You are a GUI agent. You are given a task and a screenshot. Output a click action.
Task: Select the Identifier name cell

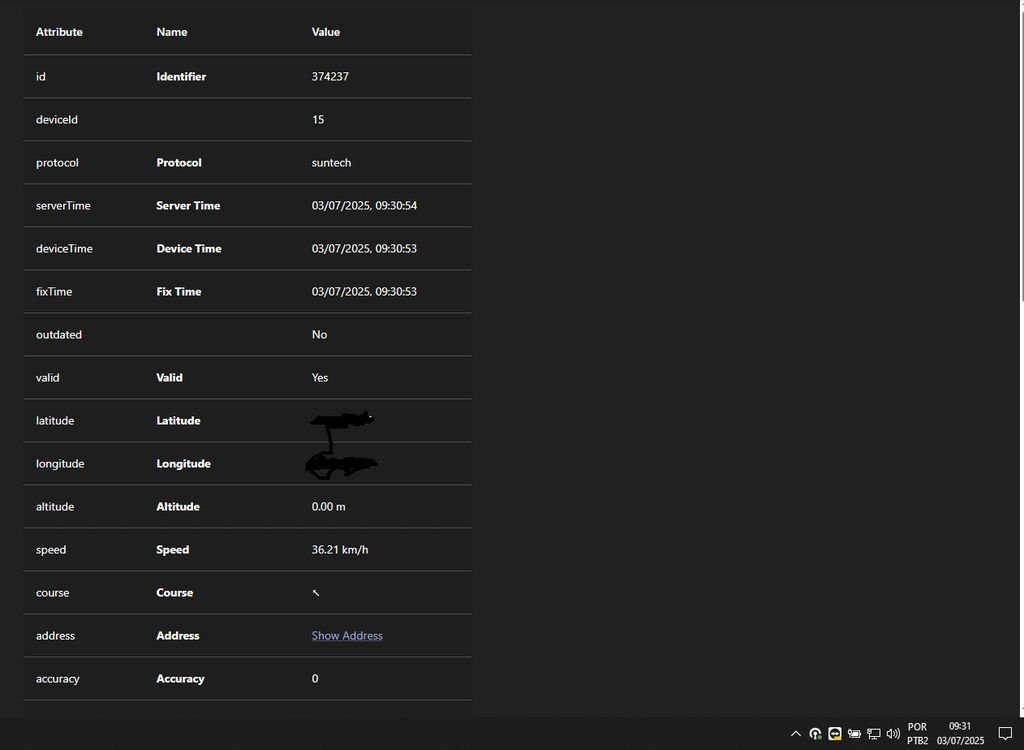(x=181, y=76)
